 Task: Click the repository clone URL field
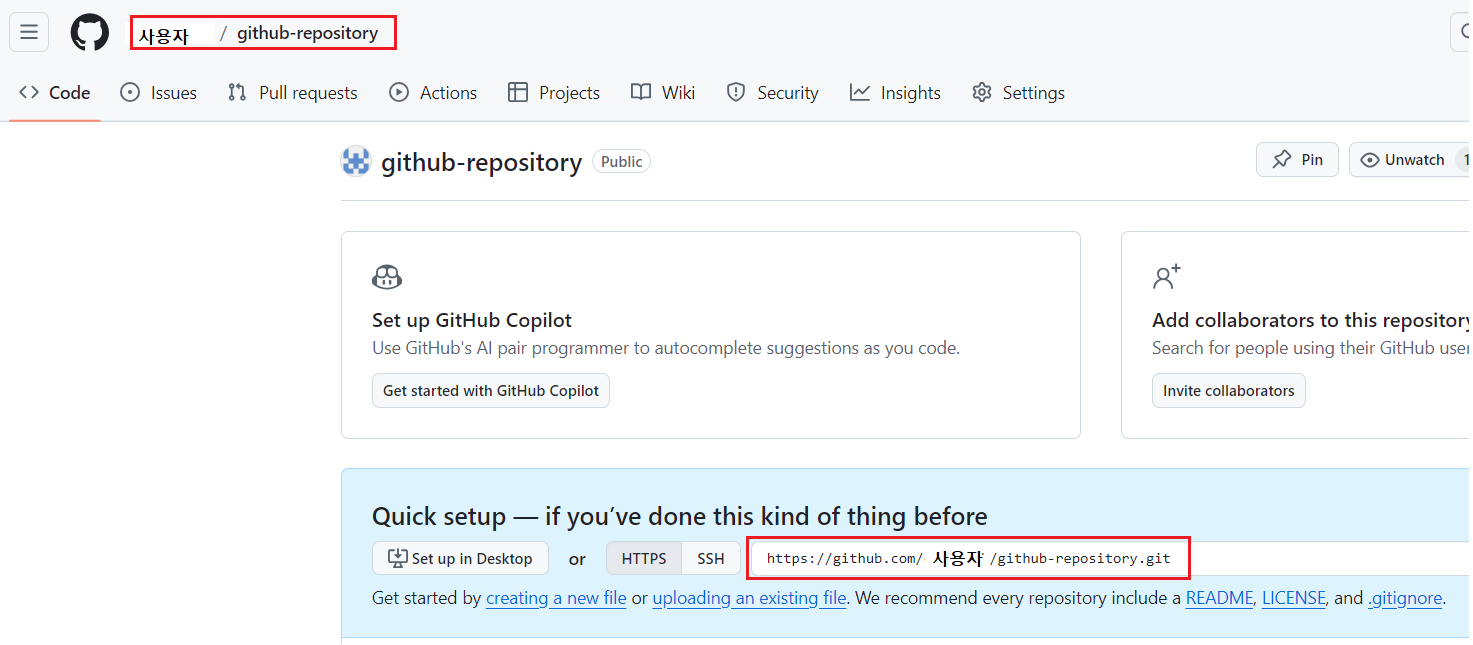[x=1110, y=558]
